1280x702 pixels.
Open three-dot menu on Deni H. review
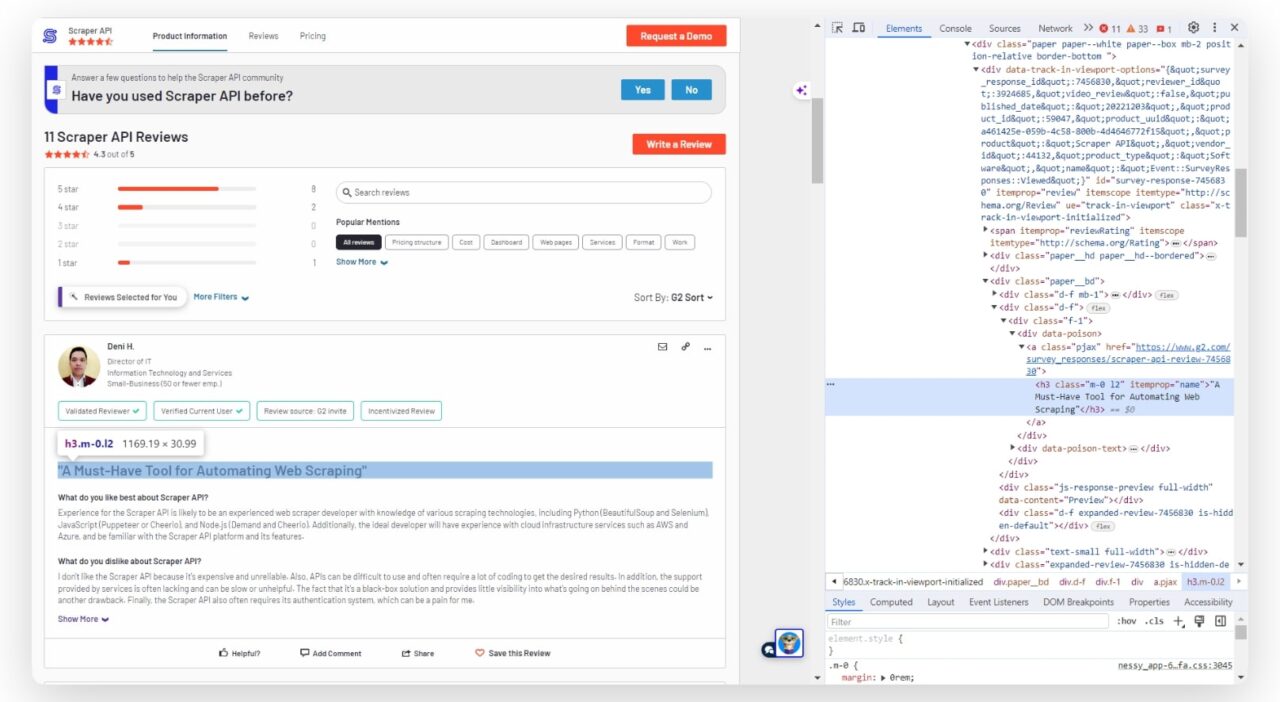tap(707, 348)
